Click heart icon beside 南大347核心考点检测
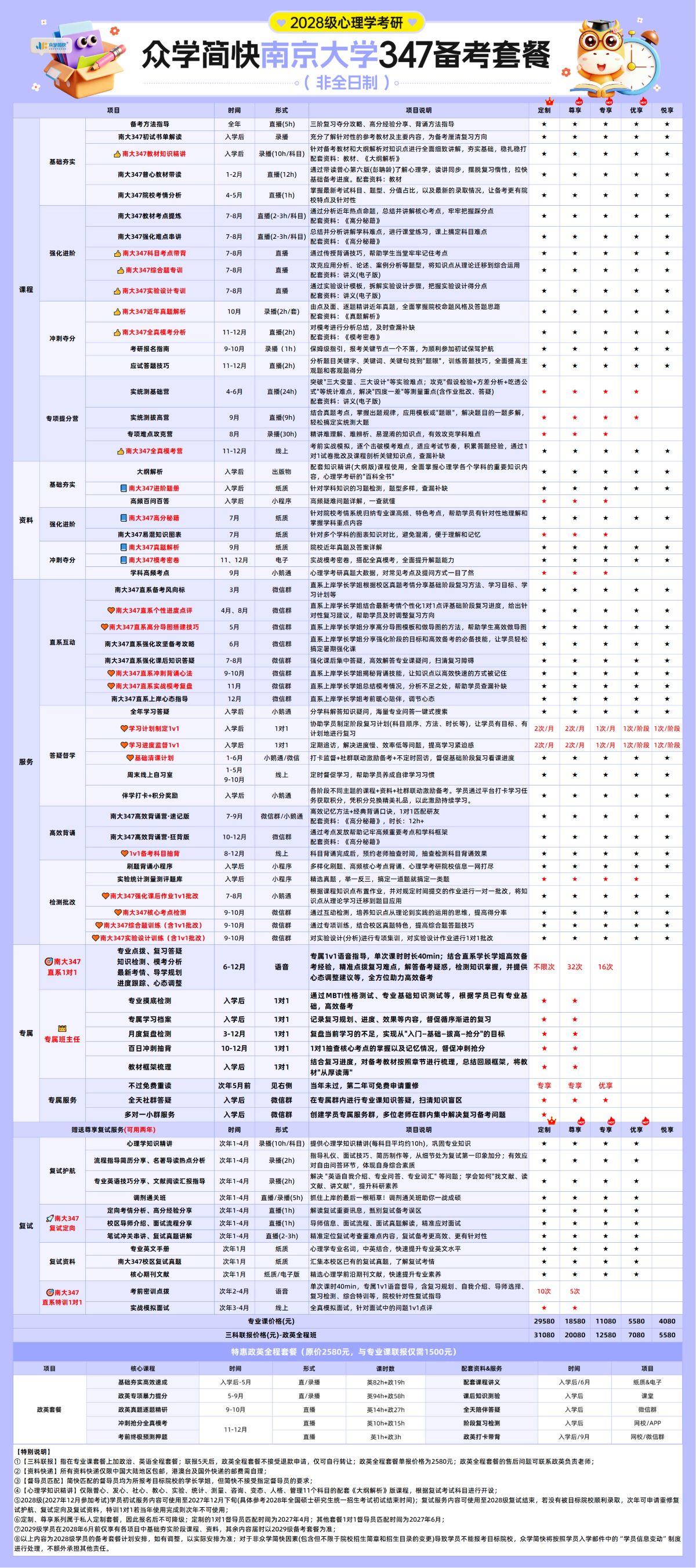 [118, 912]
